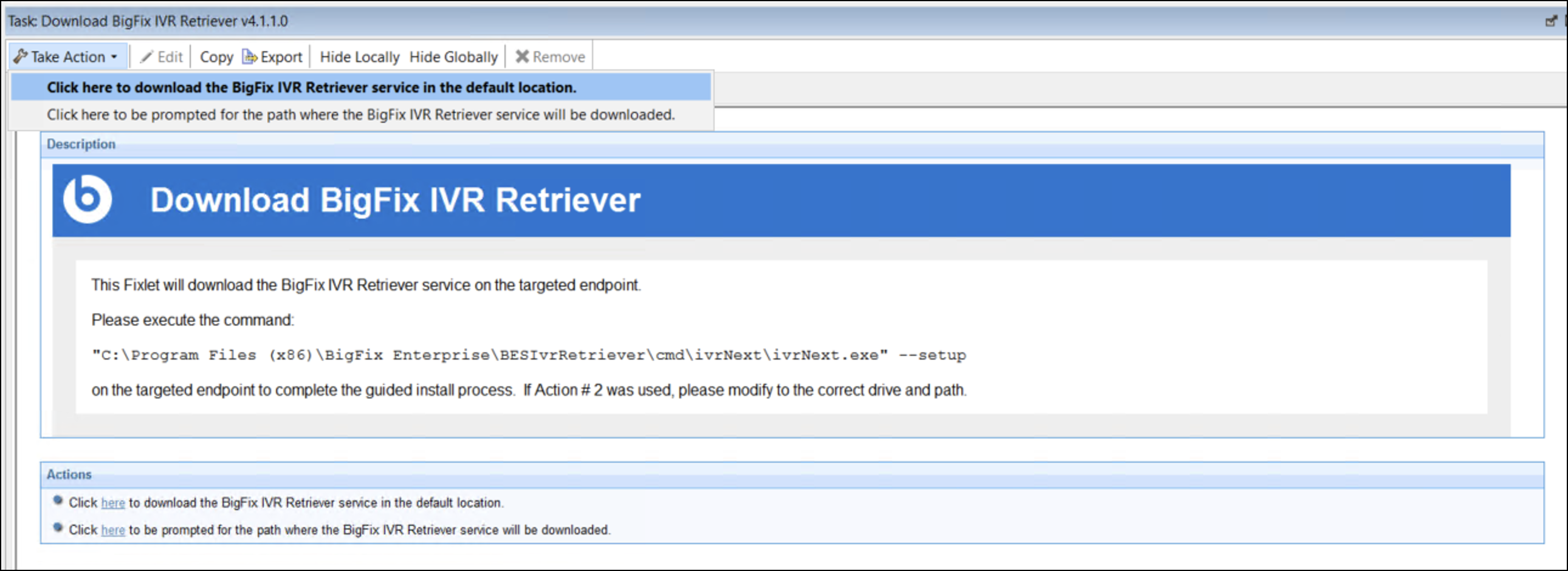This screenshot has width=1568, height=571.
Task: Click the Remove X icon
Action: tap(522, 56)
